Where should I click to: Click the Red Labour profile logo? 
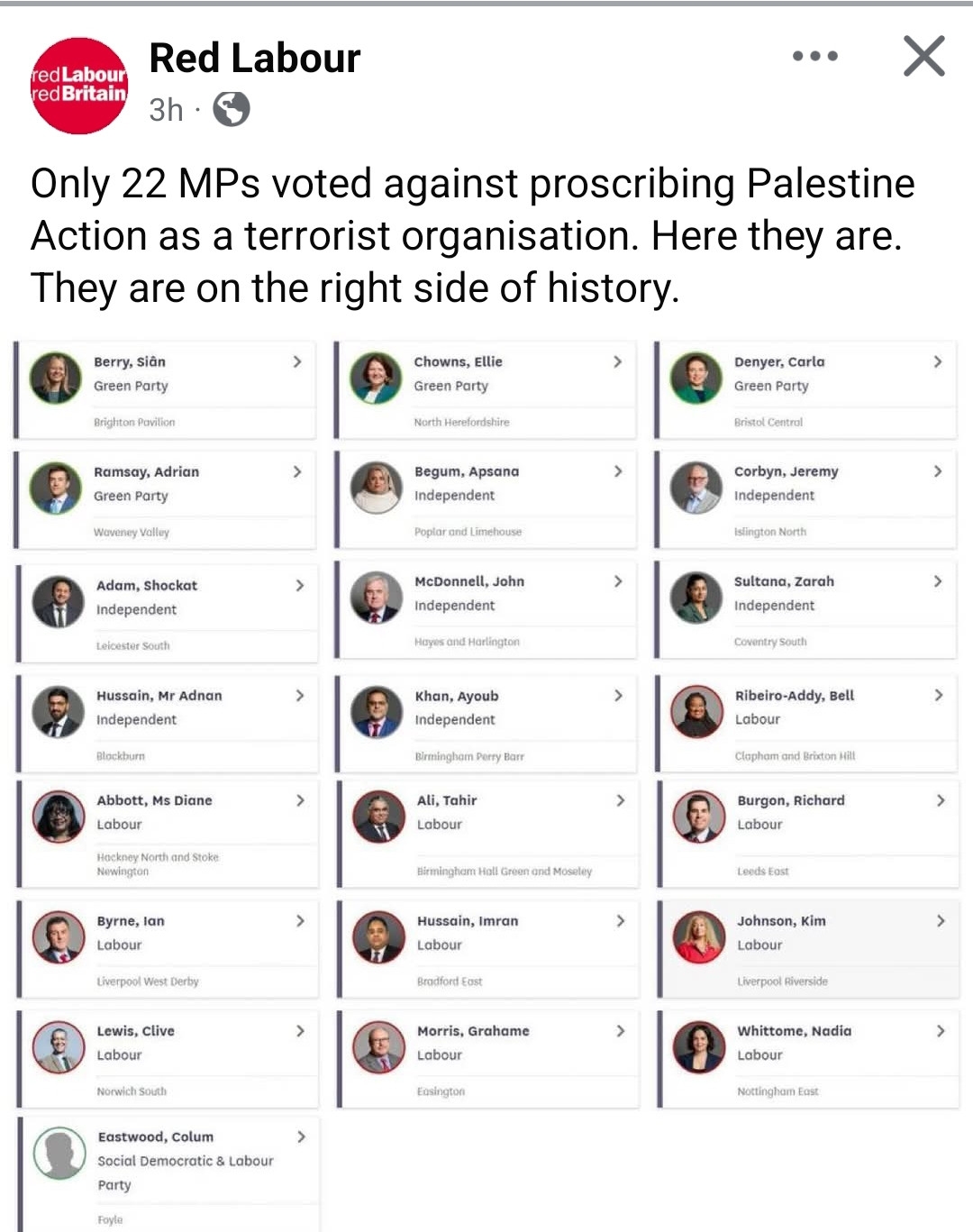[79, 86]
